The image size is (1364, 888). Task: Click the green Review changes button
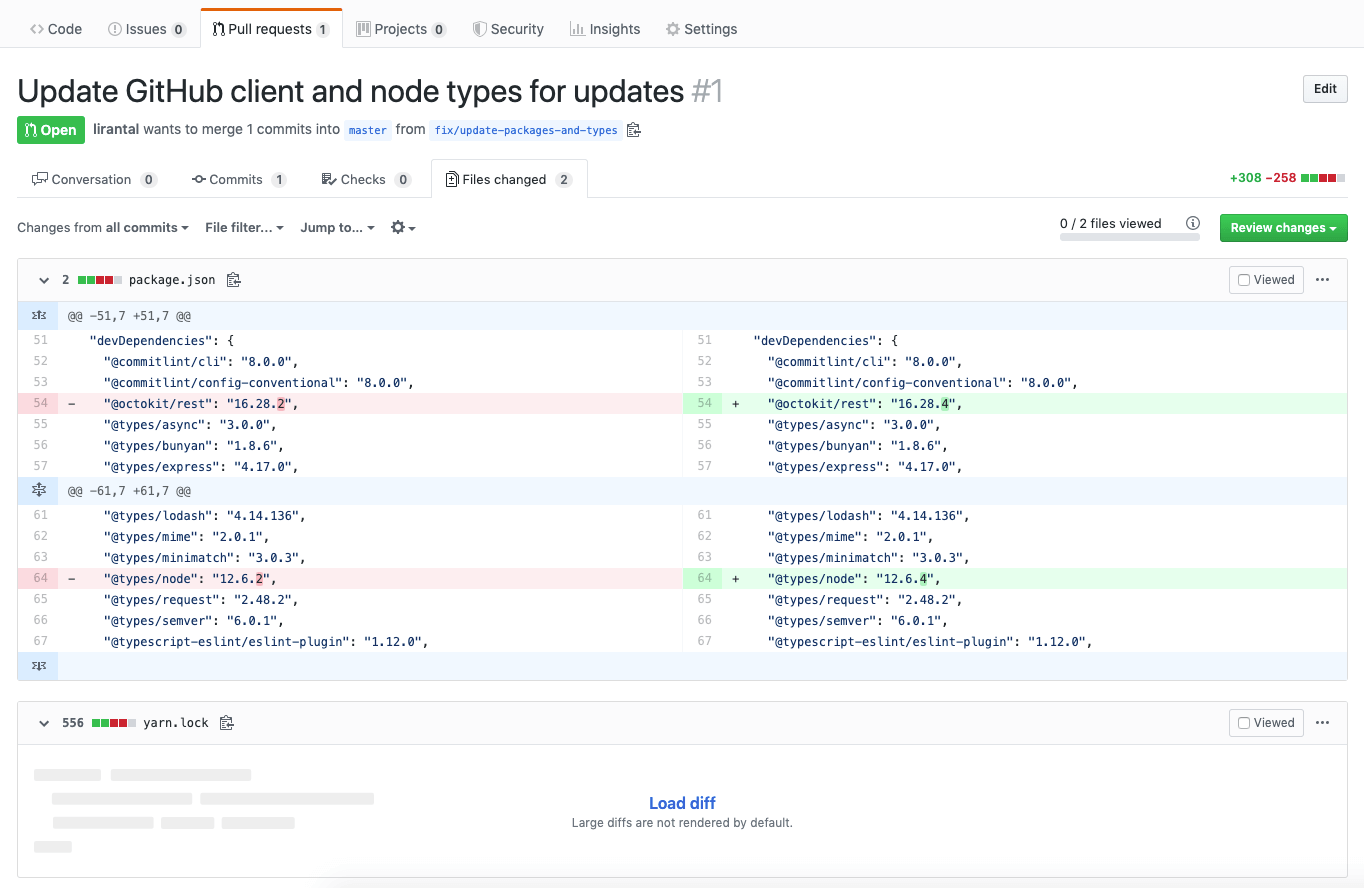click(x=1283, y=228)
